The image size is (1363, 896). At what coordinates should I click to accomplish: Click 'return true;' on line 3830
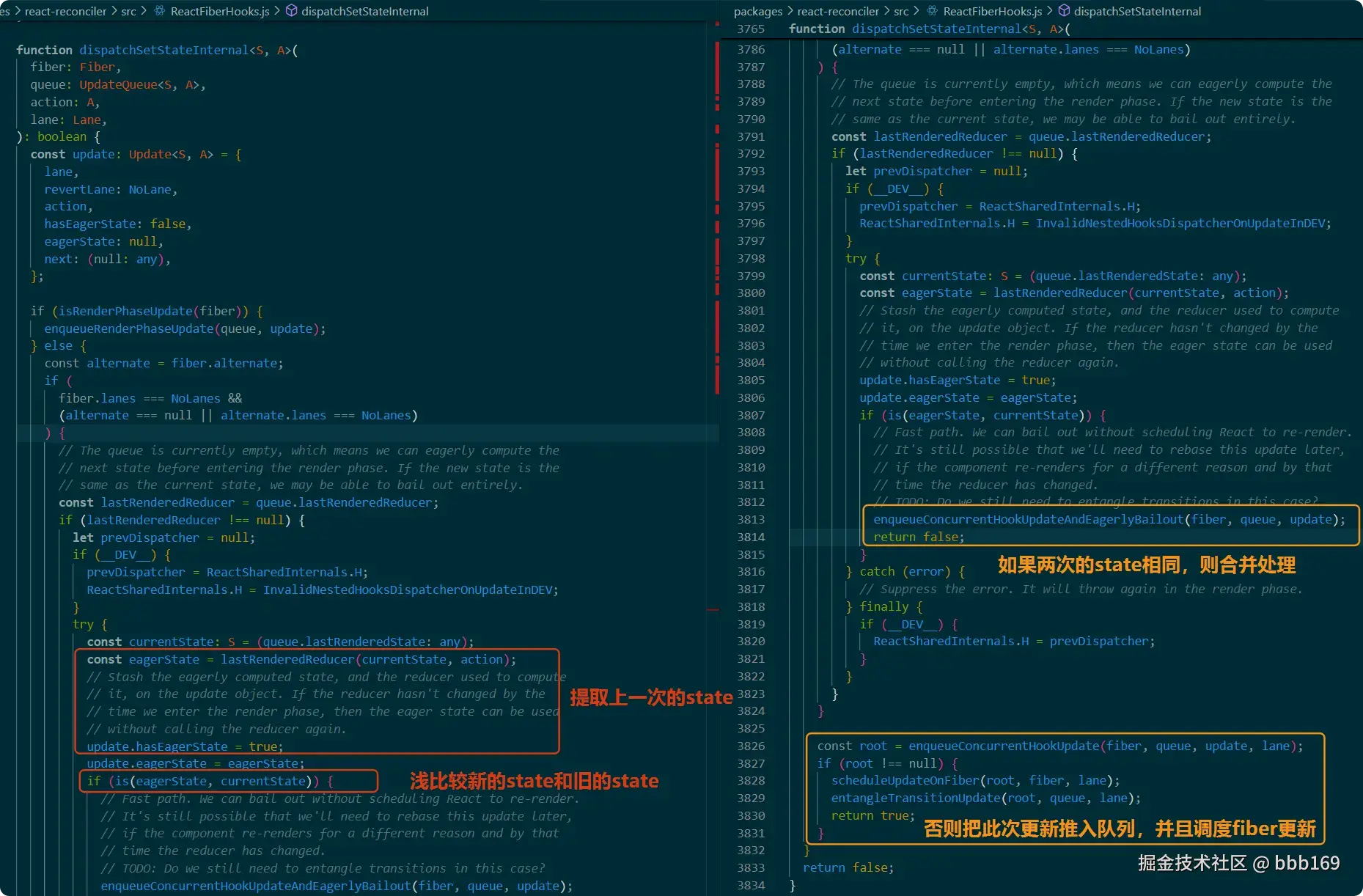[872, 815]
